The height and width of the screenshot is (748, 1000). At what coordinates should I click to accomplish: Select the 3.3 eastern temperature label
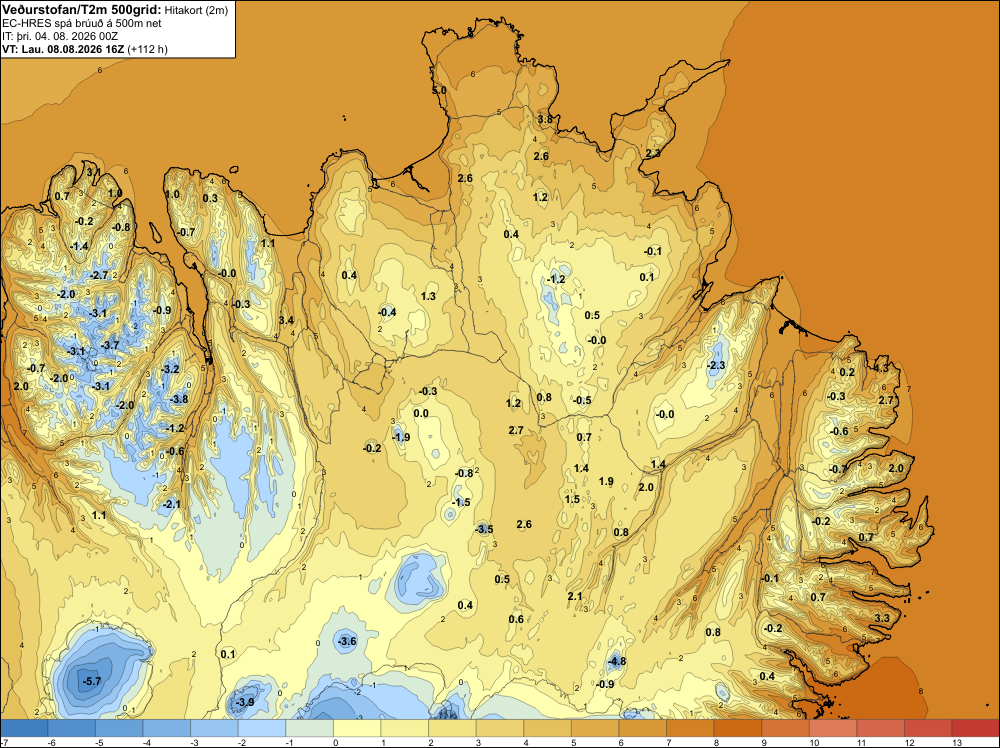(882, 619)
